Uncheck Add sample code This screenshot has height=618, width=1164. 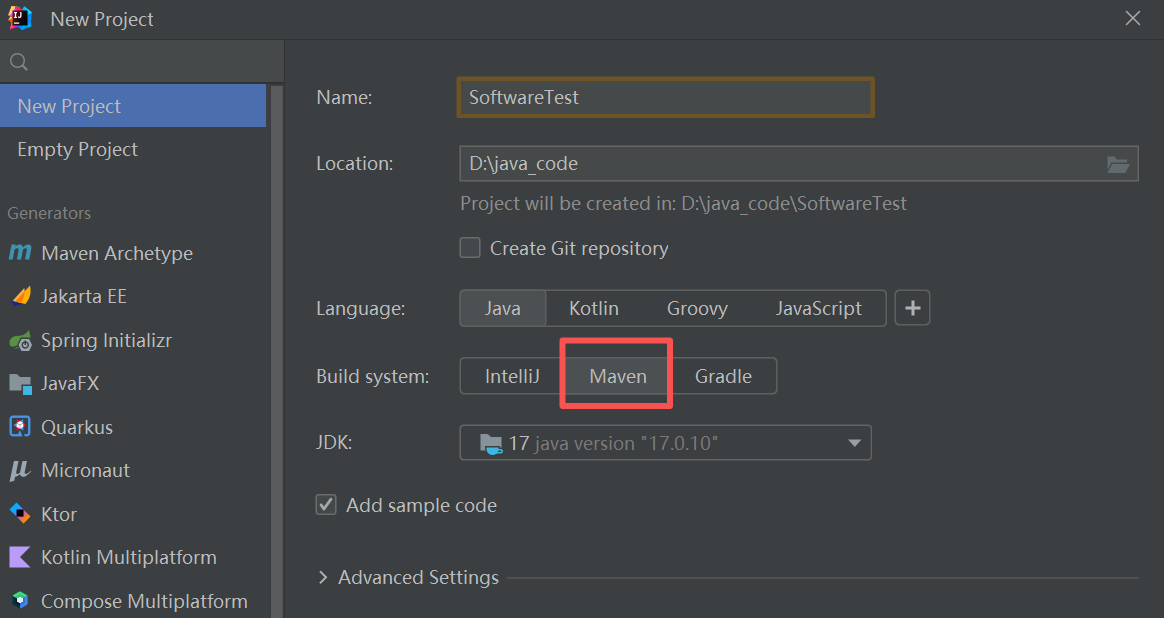(x=326, y=505)
